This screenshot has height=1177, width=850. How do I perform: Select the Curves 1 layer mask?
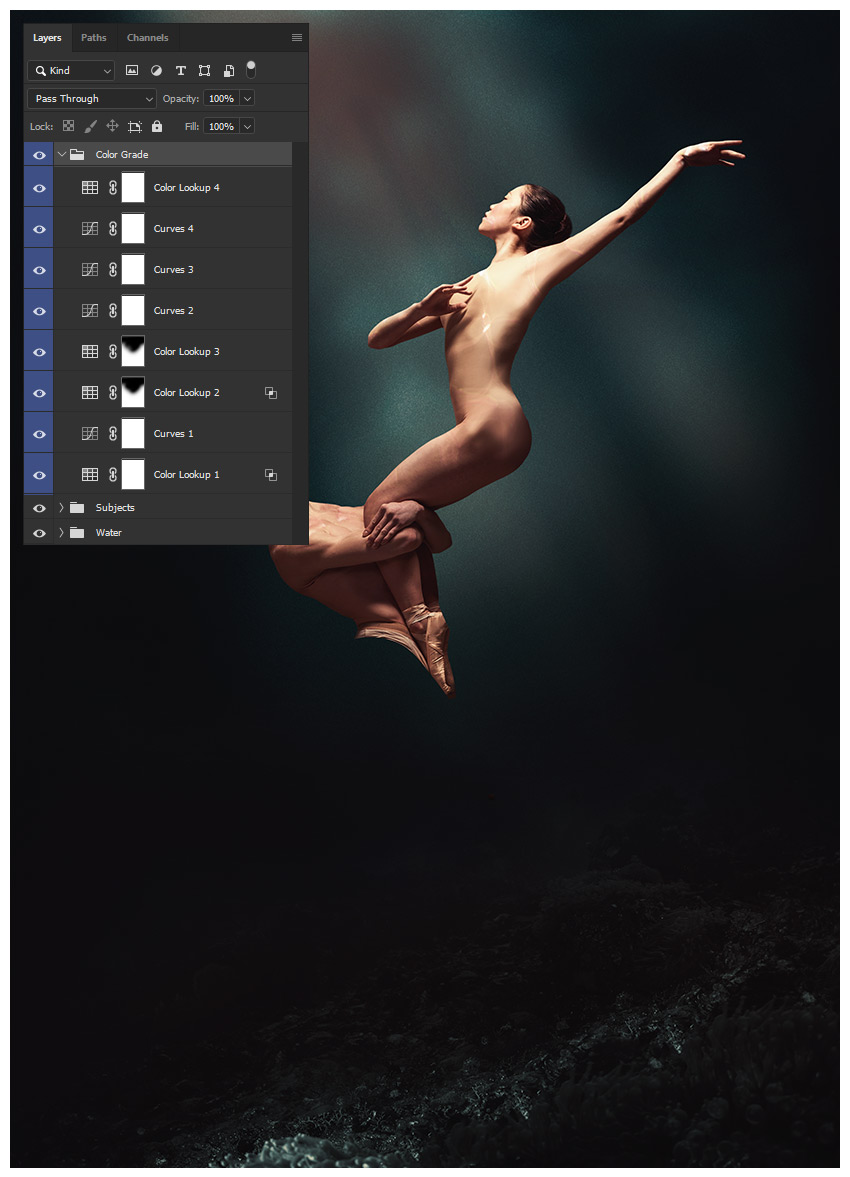pos(133,434)
